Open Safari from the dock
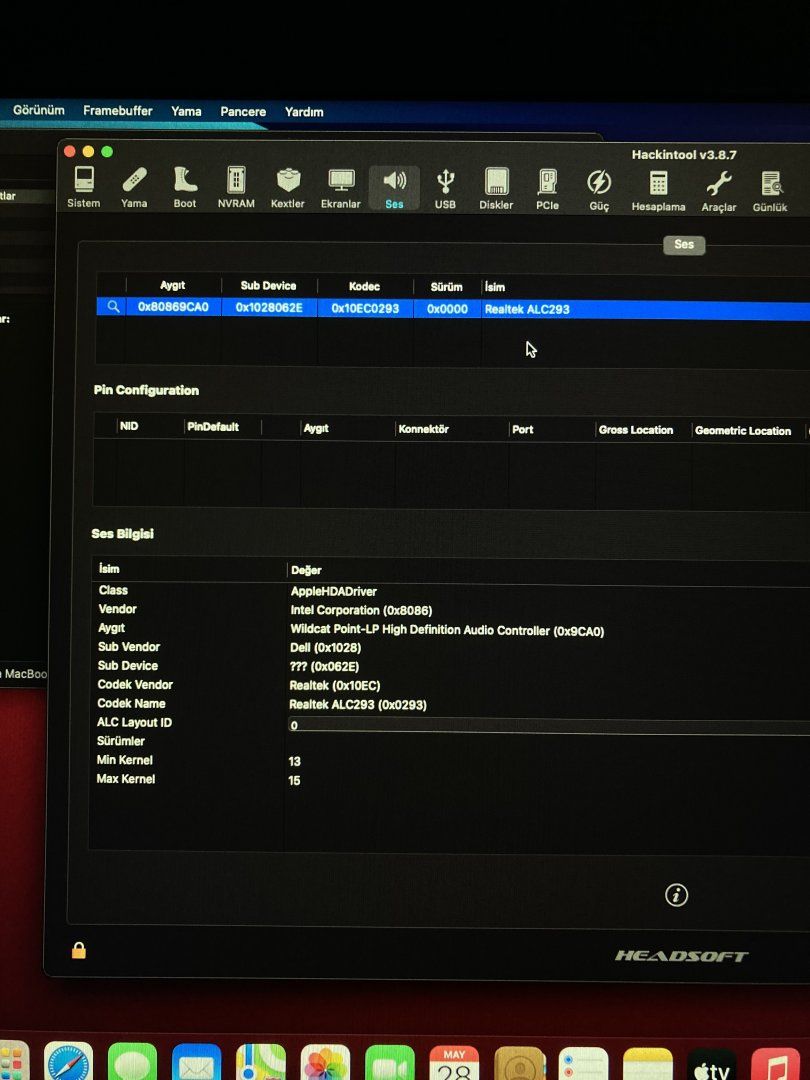810x1080 pixels. point(68,1063)
